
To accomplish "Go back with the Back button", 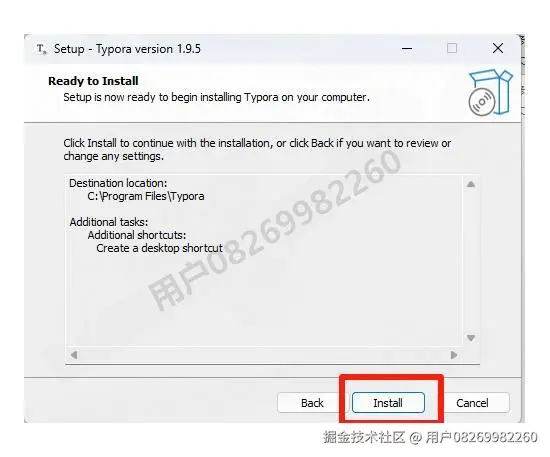I will point(312,403).
